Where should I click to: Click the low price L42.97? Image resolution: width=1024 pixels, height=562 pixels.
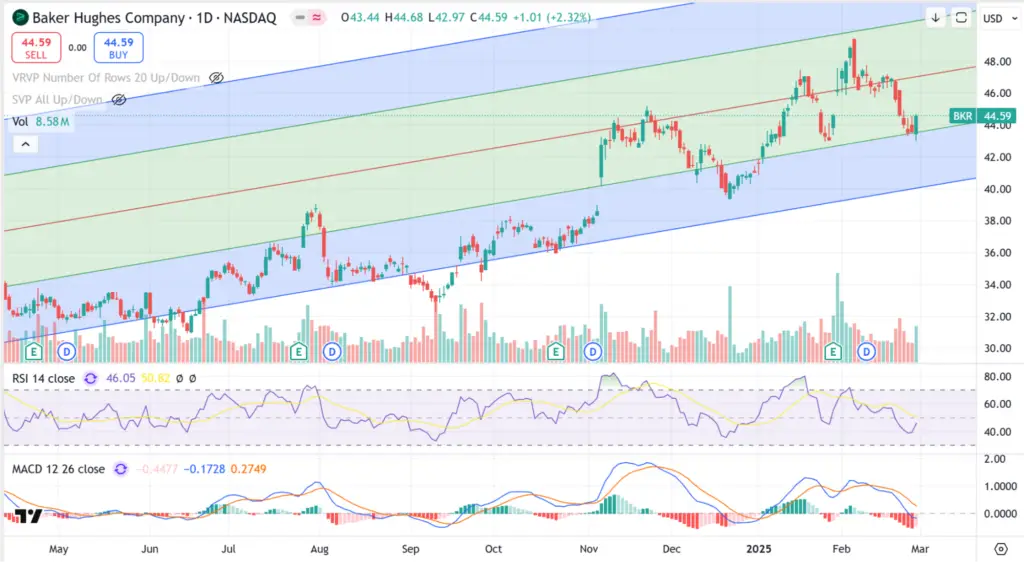[447, 18]
